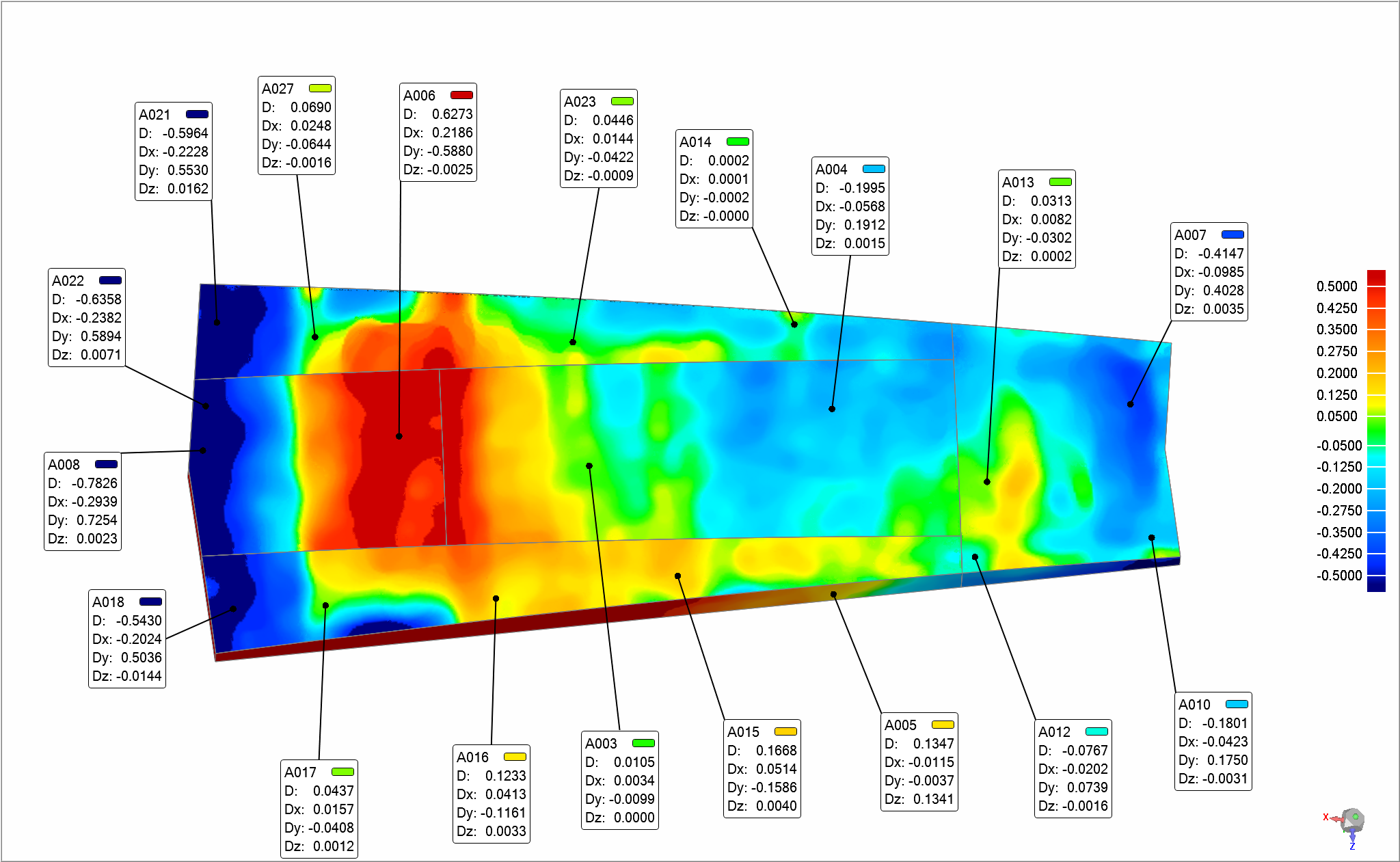Select the A014 annotation label
The width and height of the screenshot is (1400, 862).
[x=714, y=179]
